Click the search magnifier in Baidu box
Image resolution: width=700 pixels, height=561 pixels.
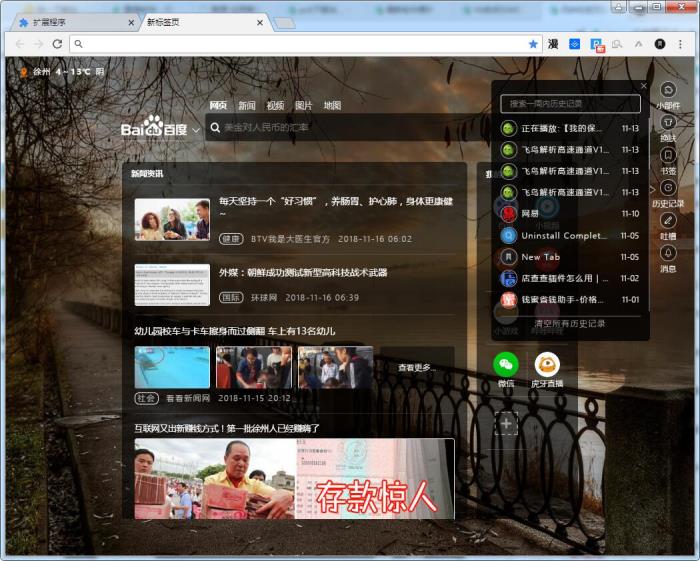pyautogui.click(x=215, y=128)
